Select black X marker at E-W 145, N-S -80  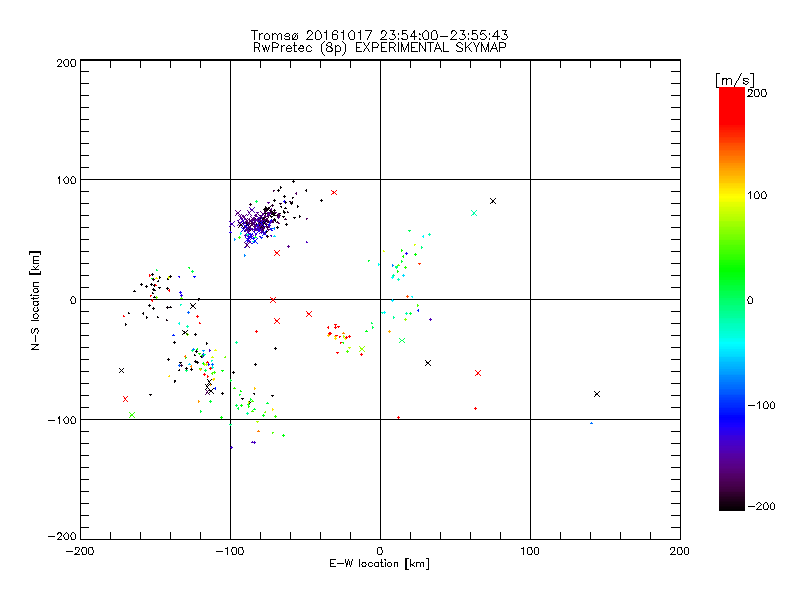click(x=597, y=394)
